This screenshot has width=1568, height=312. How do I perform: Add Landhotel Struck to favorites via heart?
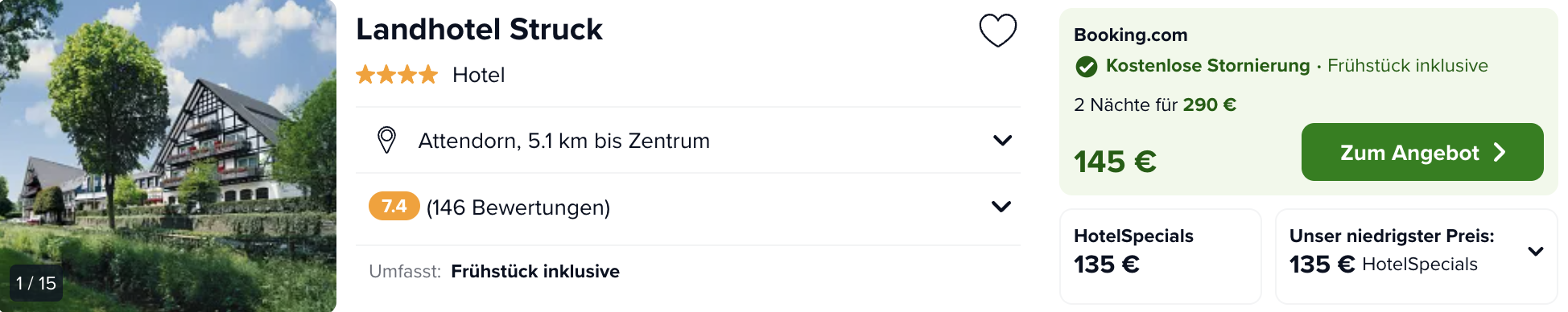[997, 31]
